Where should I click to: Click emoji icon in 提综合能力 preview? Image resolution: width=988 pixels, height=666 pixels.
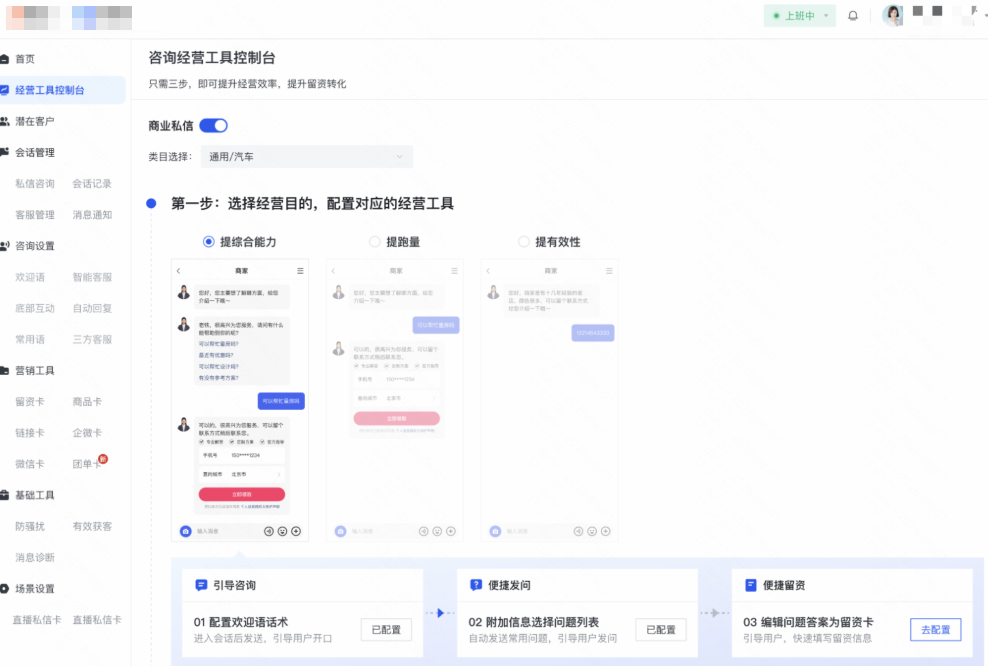tap(282, 531)
